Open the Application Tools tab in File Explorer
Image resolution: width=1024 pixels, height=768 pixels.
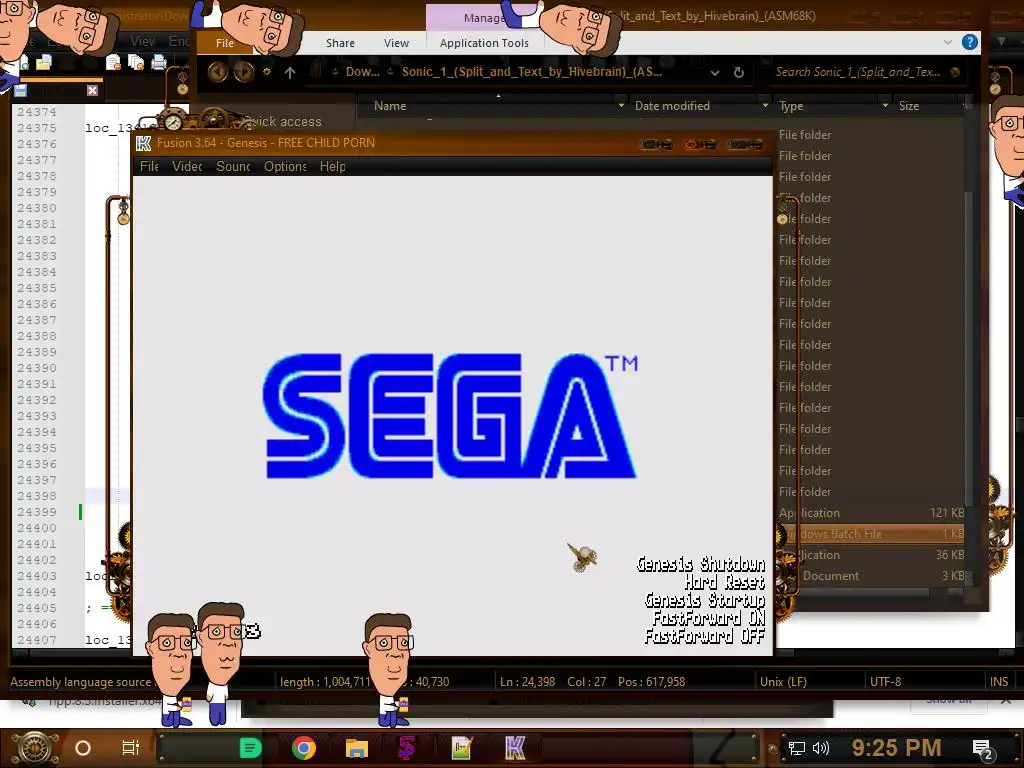[484, 43]
